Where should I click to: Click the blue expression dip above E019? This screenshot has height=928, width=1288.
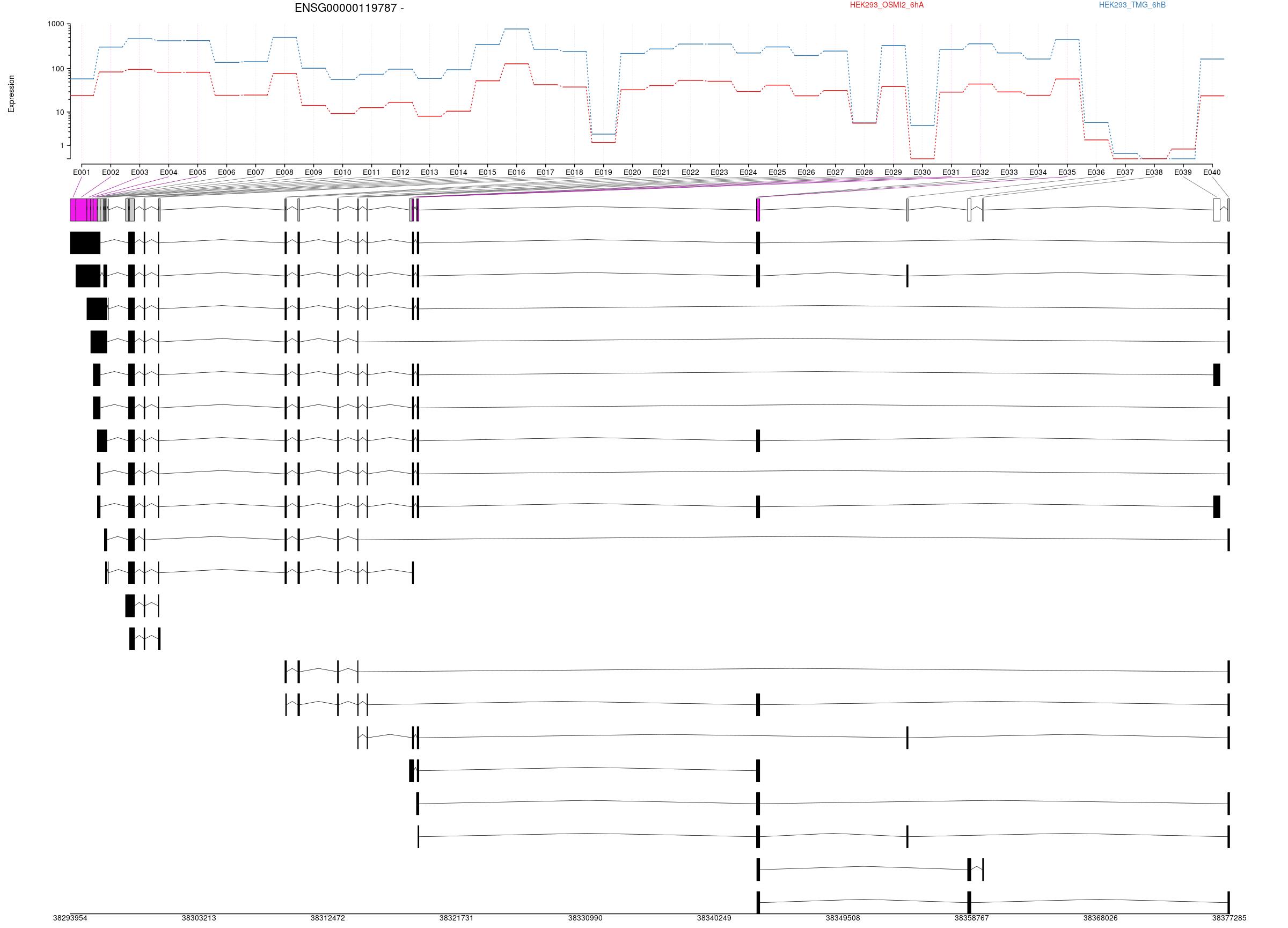point(603,134)
